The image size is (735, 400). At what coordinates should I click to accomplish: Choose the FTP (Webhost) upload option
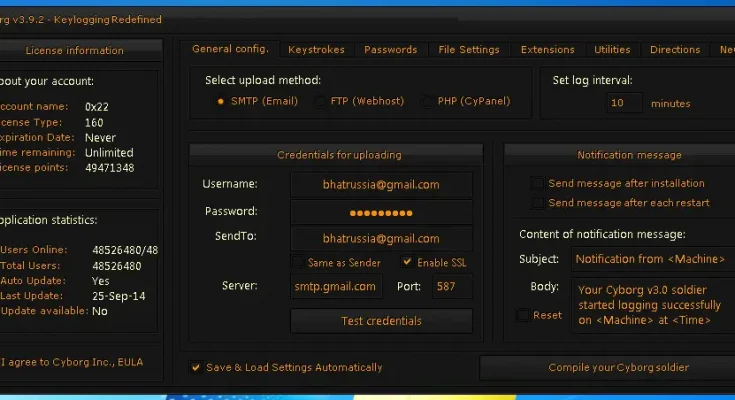[320, 101]
